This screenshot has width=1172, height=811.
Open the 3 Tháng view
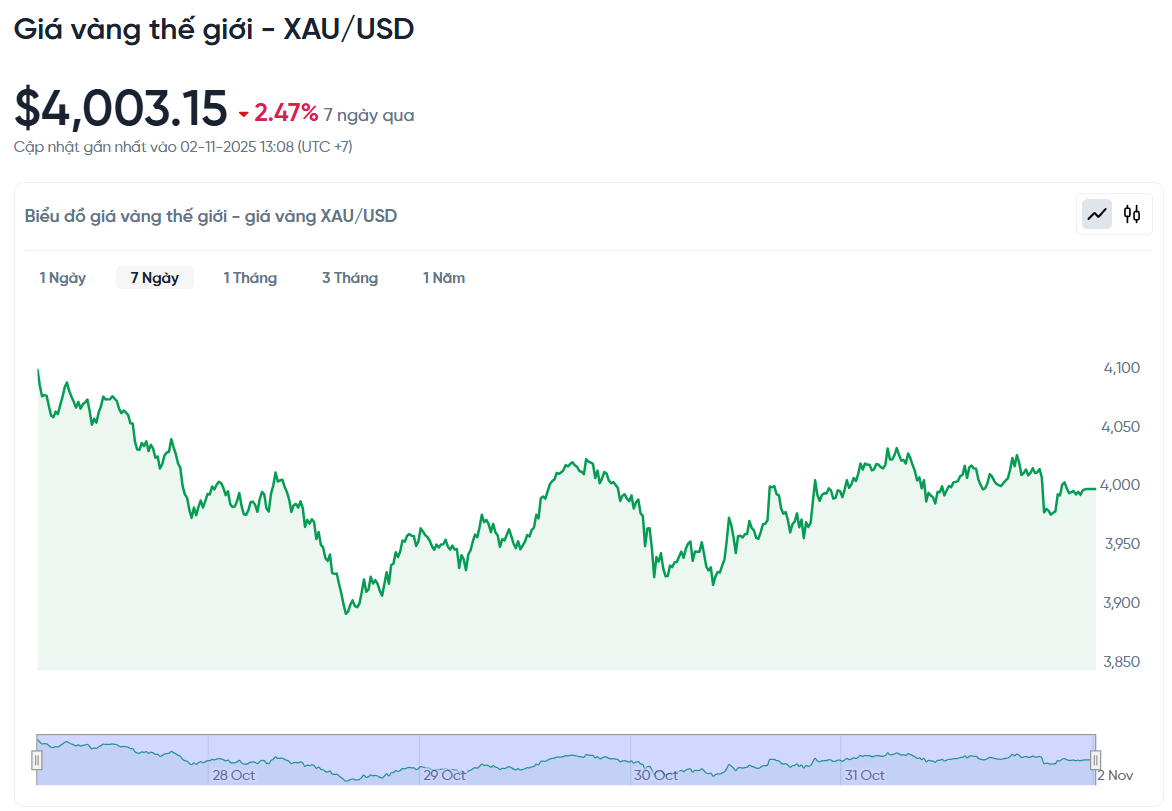350,278
